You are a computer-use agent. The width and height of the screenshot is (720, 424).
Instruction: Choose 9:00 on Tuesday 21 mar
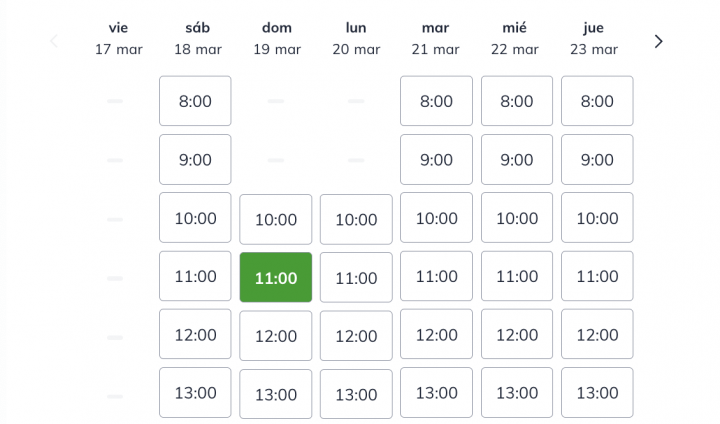pos(436,159)
